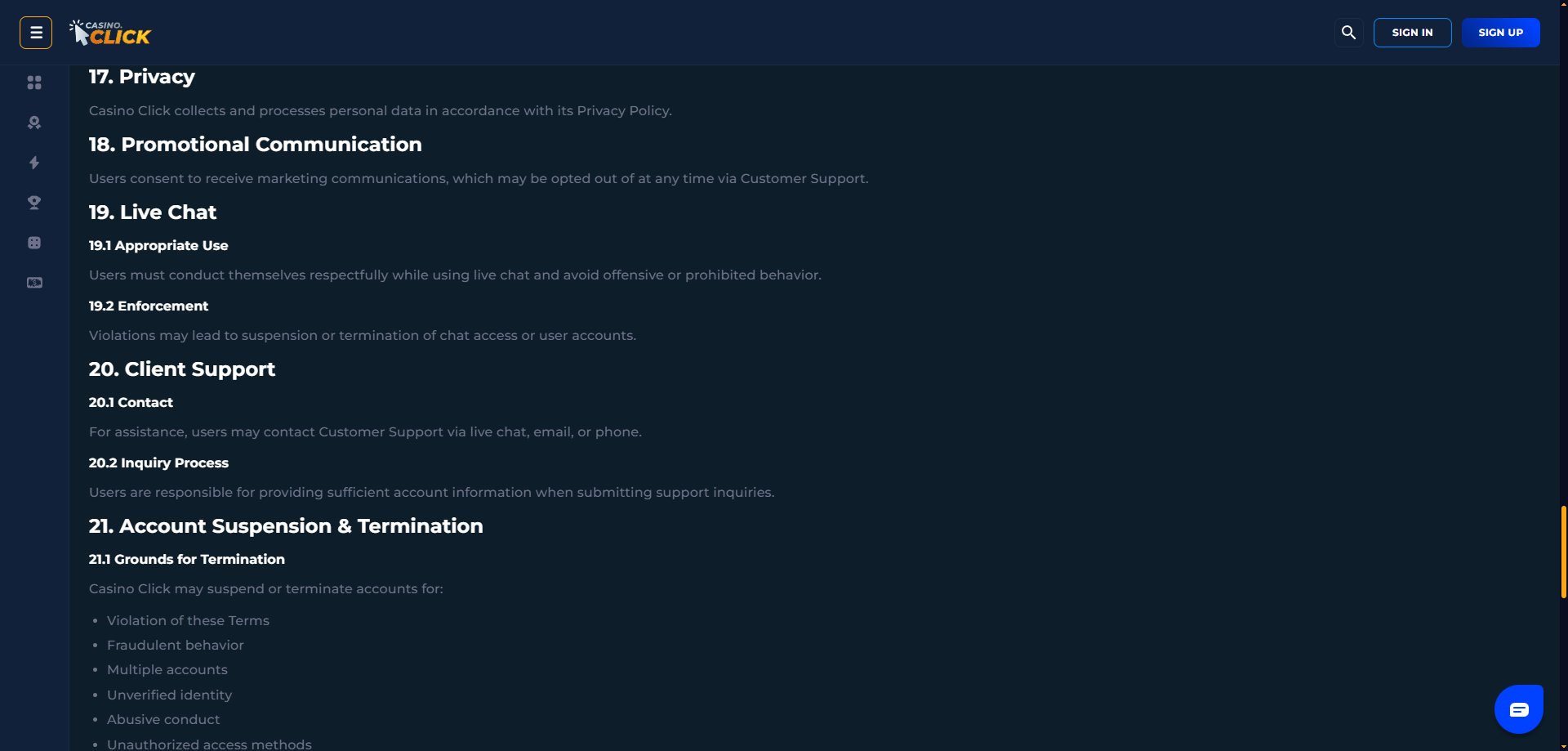This screenshot has width=1568, height=751.
Task: Click the 'Unverified identity' bullet
Action: 170,695
